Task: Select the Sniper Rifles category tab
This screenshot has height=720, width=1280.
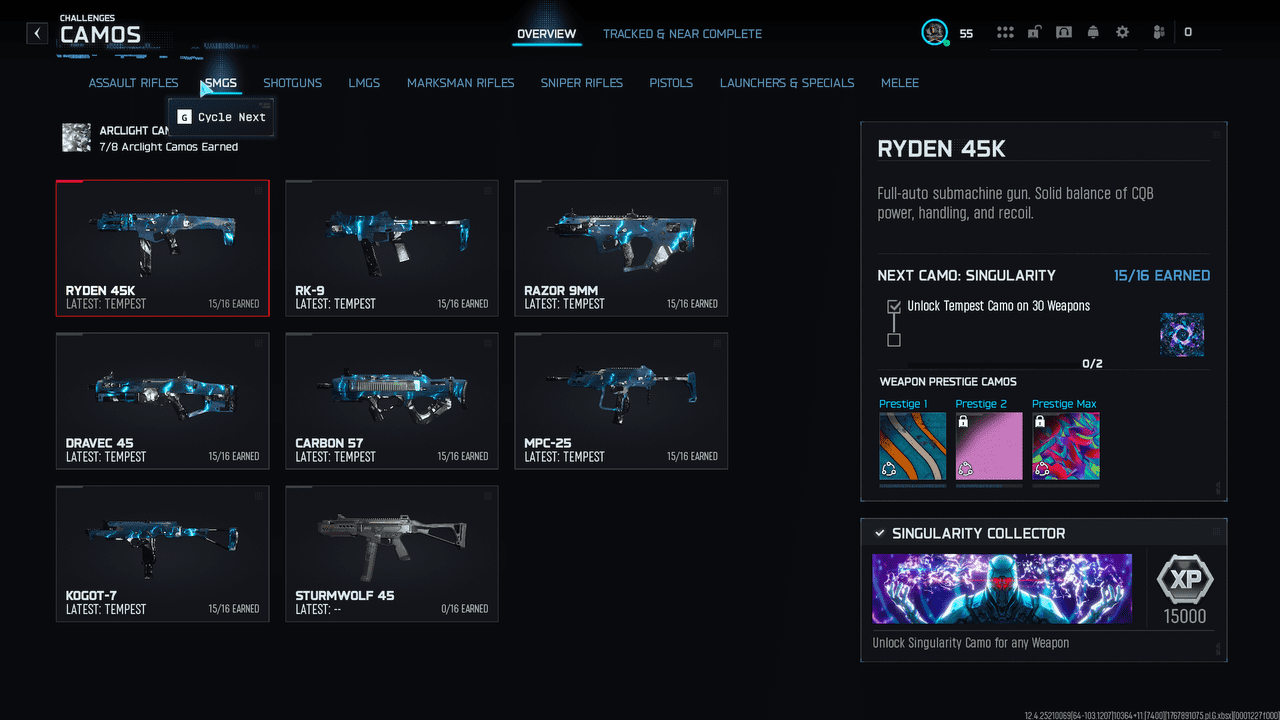Action: [x=581, y=83]
